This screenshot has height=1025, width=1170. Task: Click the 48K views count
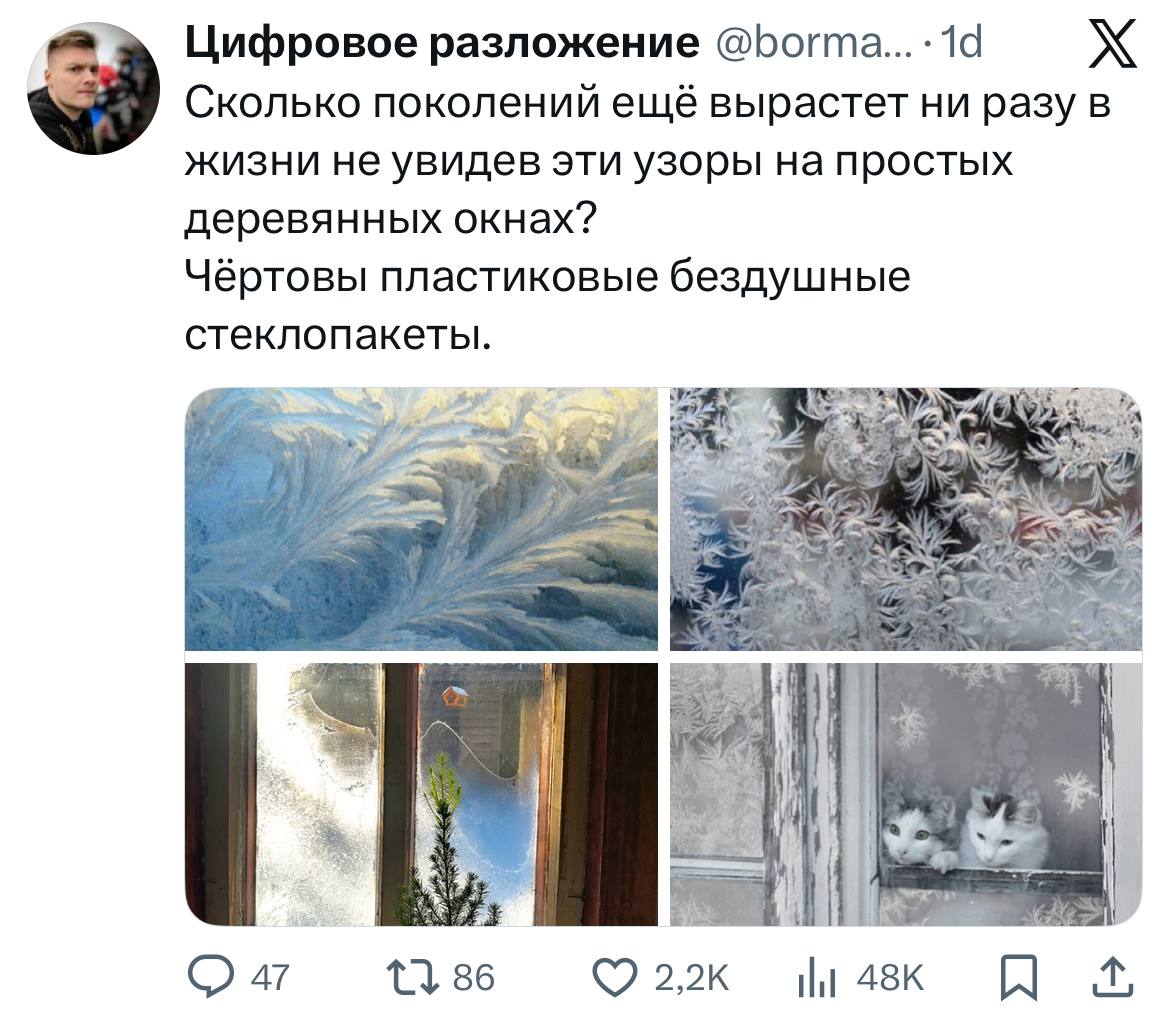click(x=890, y=978)
